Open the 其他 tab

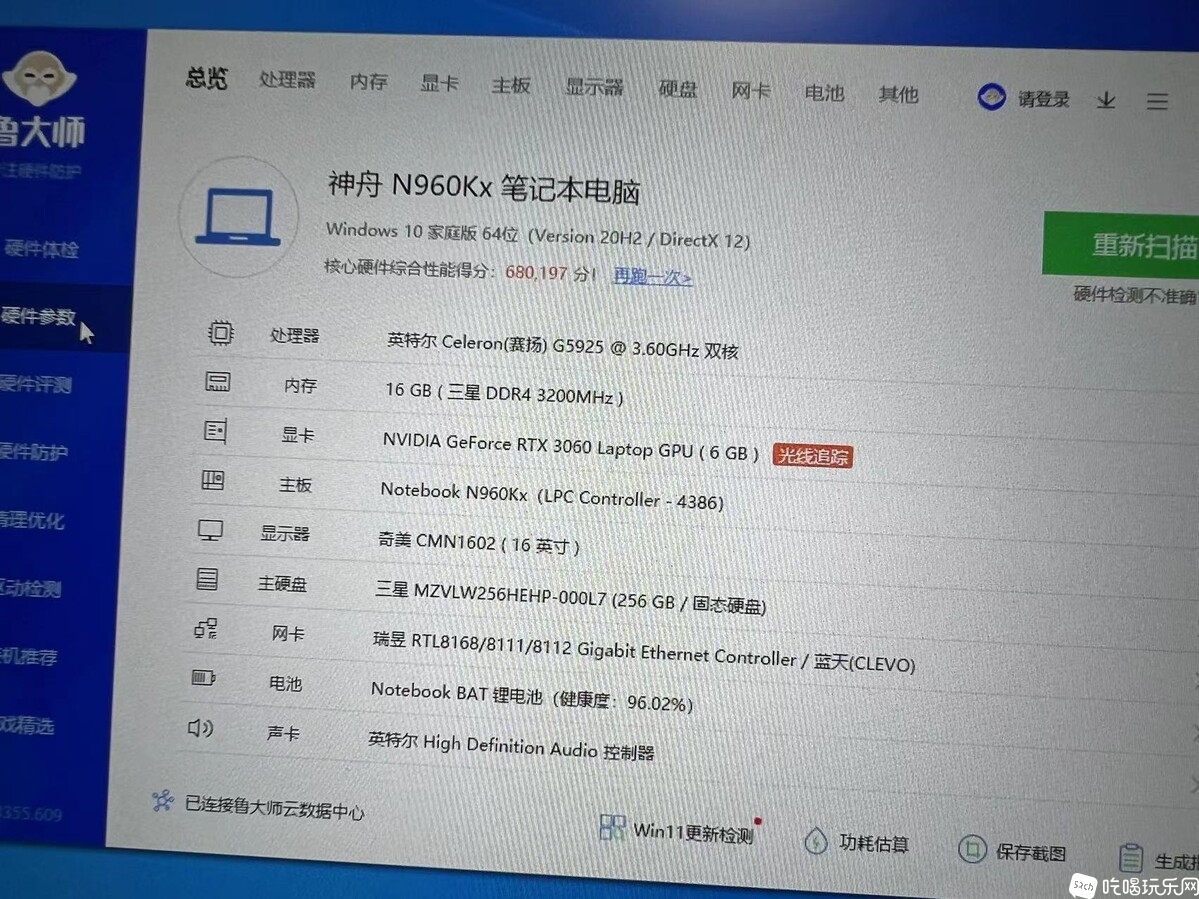[898, 94]
